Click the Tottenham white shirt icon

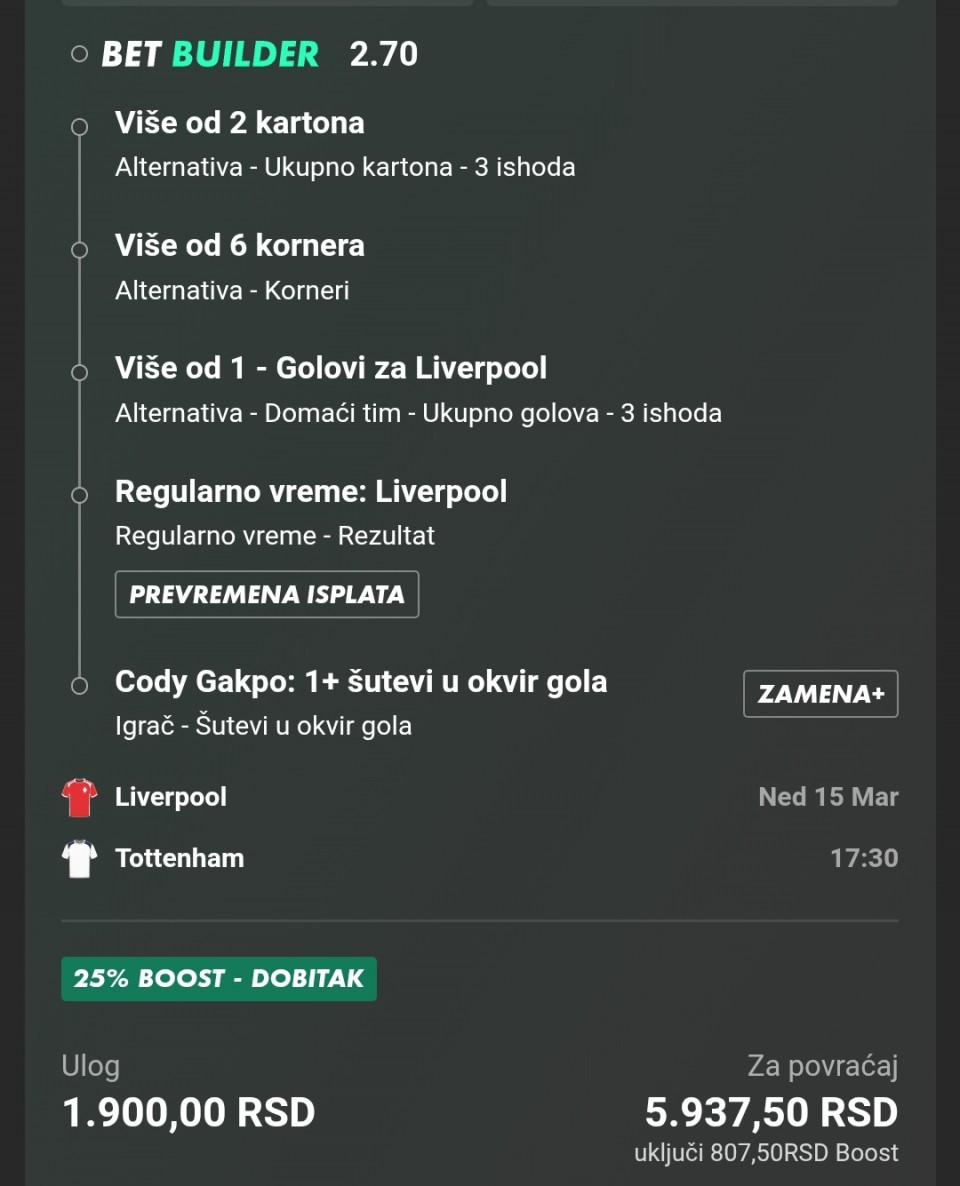pos(79,859)
